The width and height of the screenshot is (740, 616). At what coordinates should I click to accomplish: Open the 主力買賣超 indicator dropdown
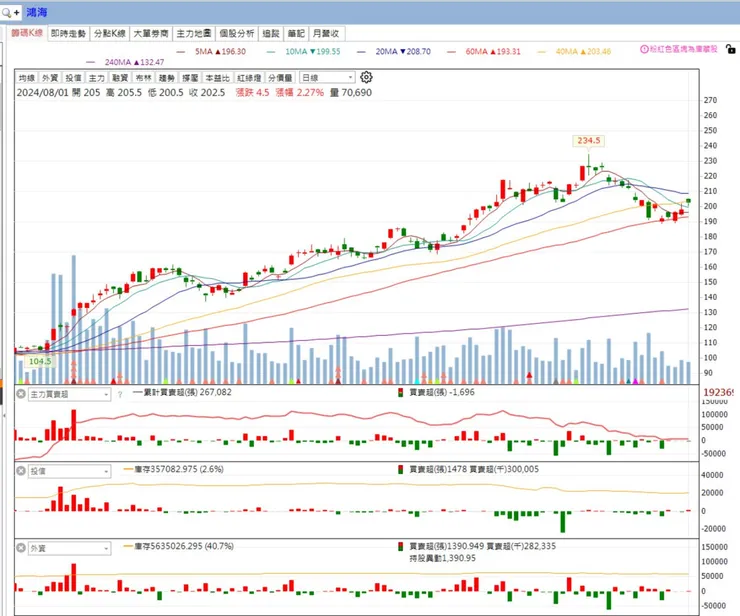pos(69,394)
